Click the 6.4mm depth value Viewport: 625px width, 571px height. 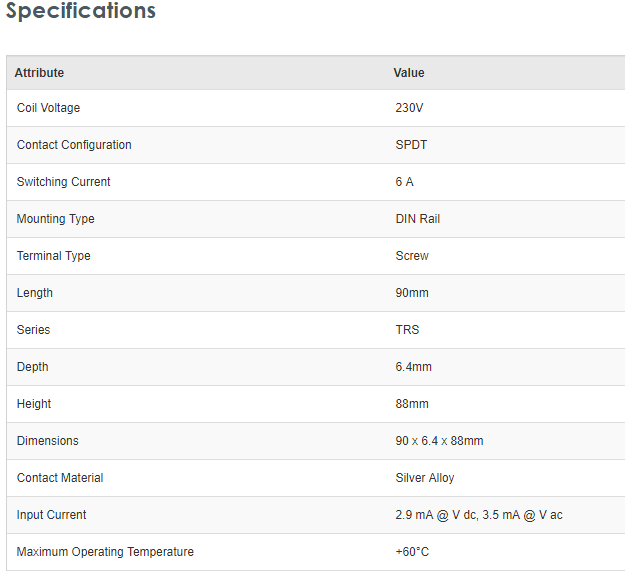tap(414, 367)
